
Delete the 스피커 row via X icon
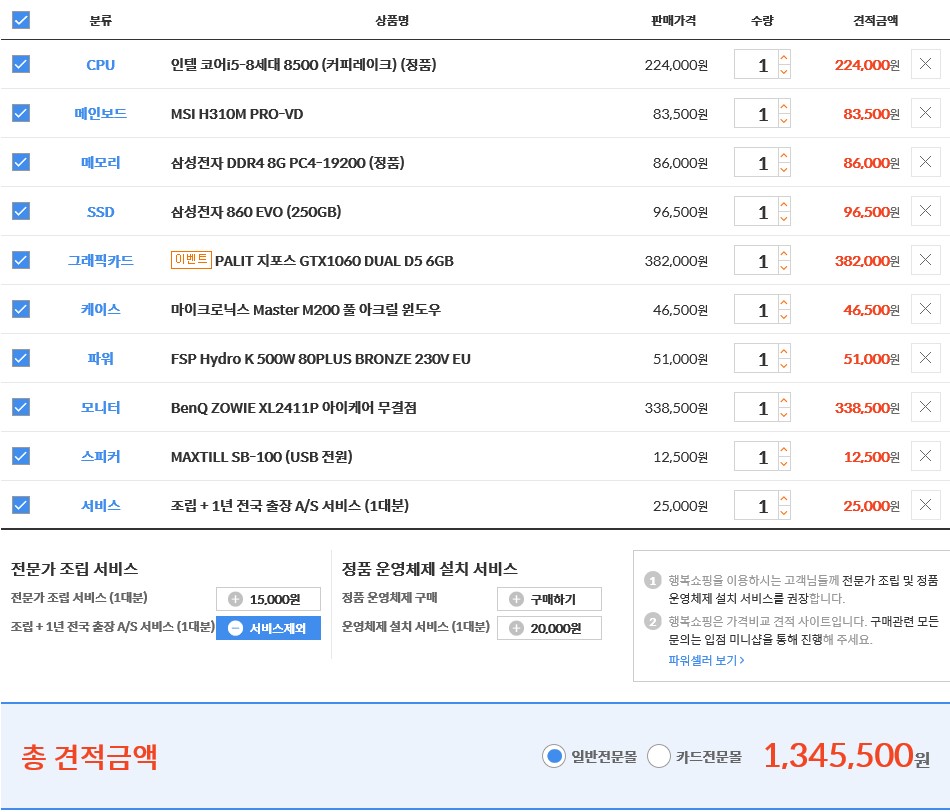(x=925, y=456)
